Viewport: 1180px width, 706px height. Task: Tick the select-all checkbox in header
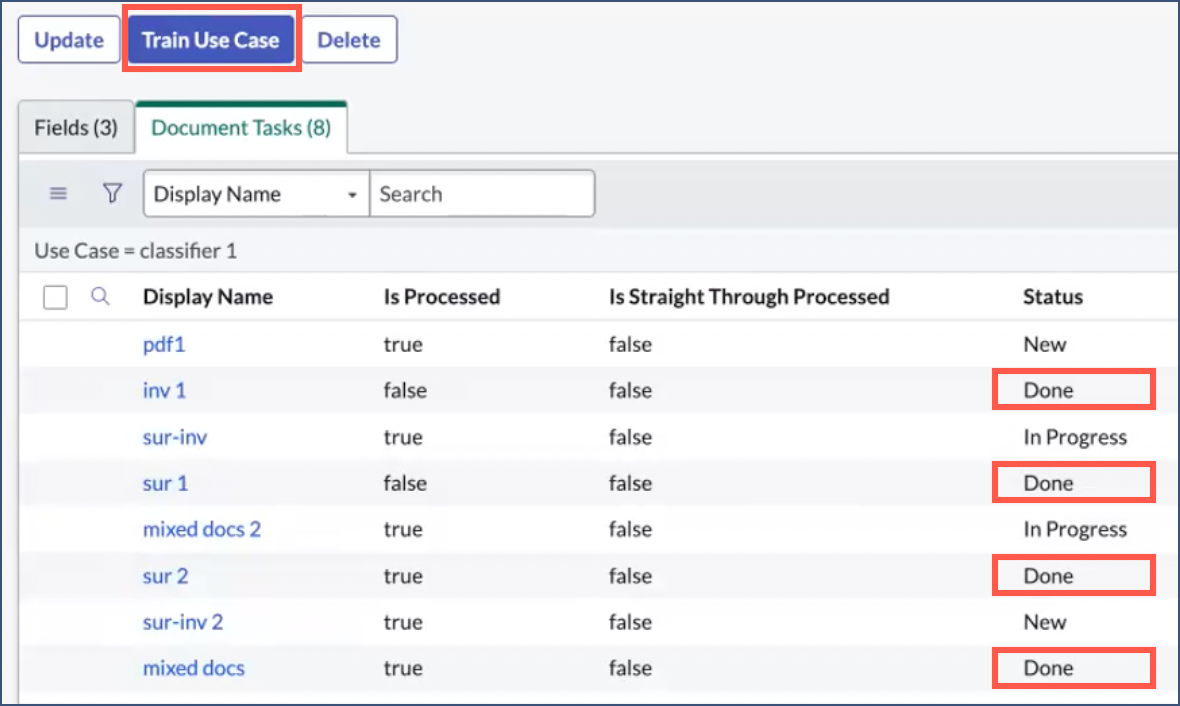pyautogui.click(x=55, y=297)
